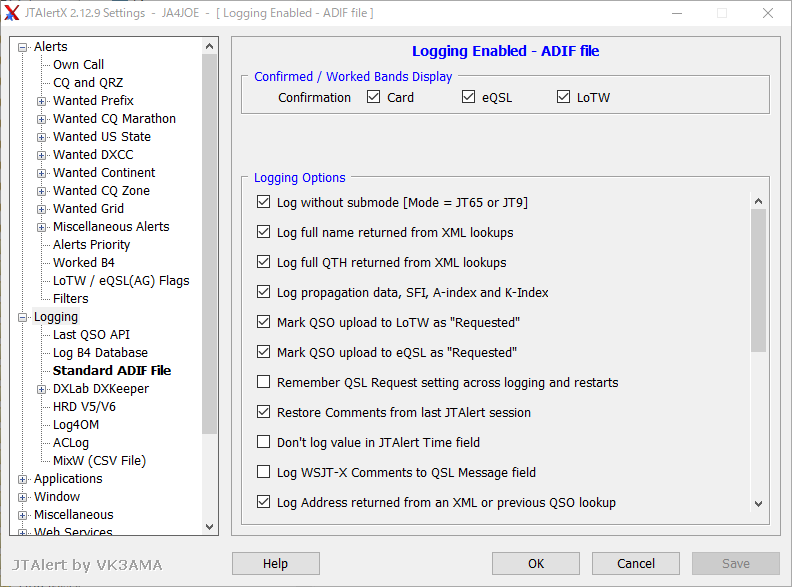The height and width of the screenshot is (587, 792).
Task: Toggle Mark QSO upload to LoTW as Requested
Action: (263, 322)
